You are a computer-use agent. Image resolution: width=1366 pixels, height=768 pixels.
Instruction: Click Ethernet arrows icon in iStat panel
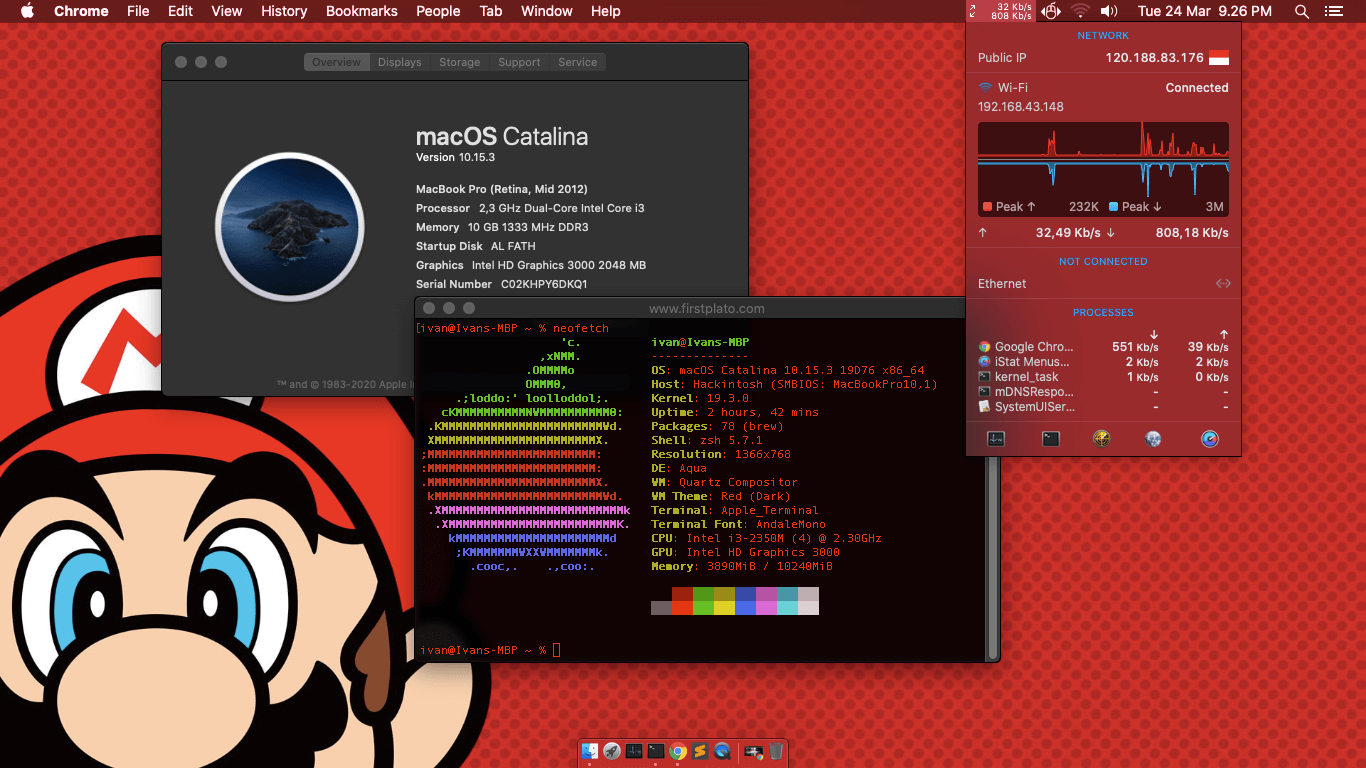click(x=1222, y=284)
